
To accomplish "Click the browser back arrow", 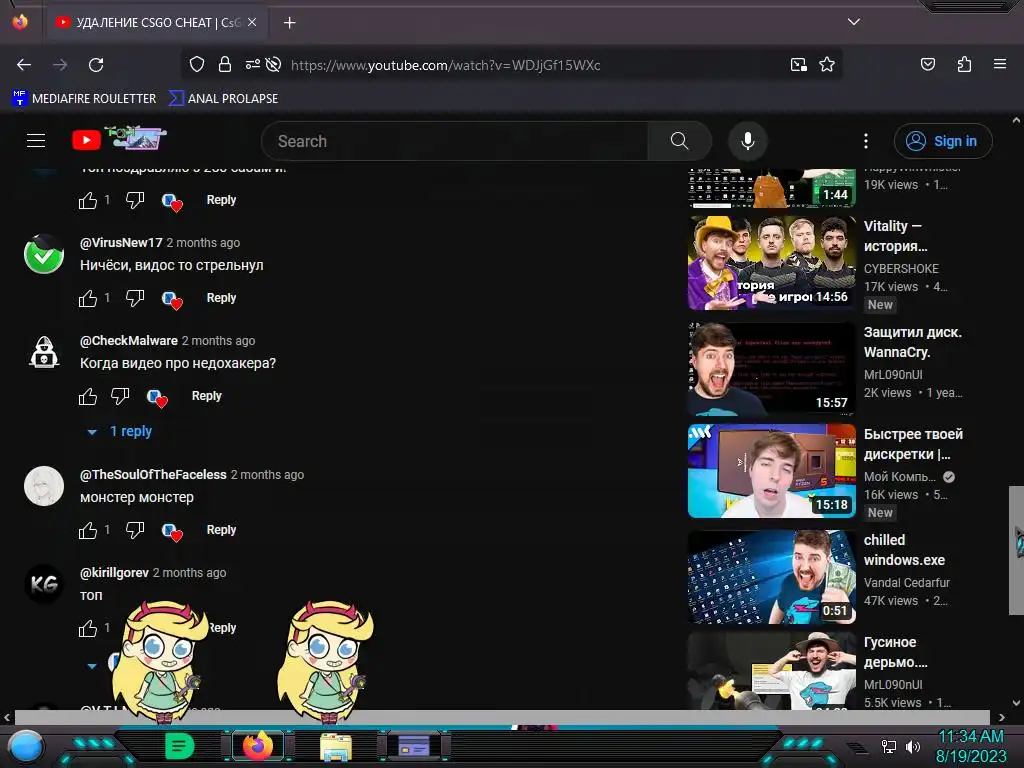I will (x=24, y=65).
